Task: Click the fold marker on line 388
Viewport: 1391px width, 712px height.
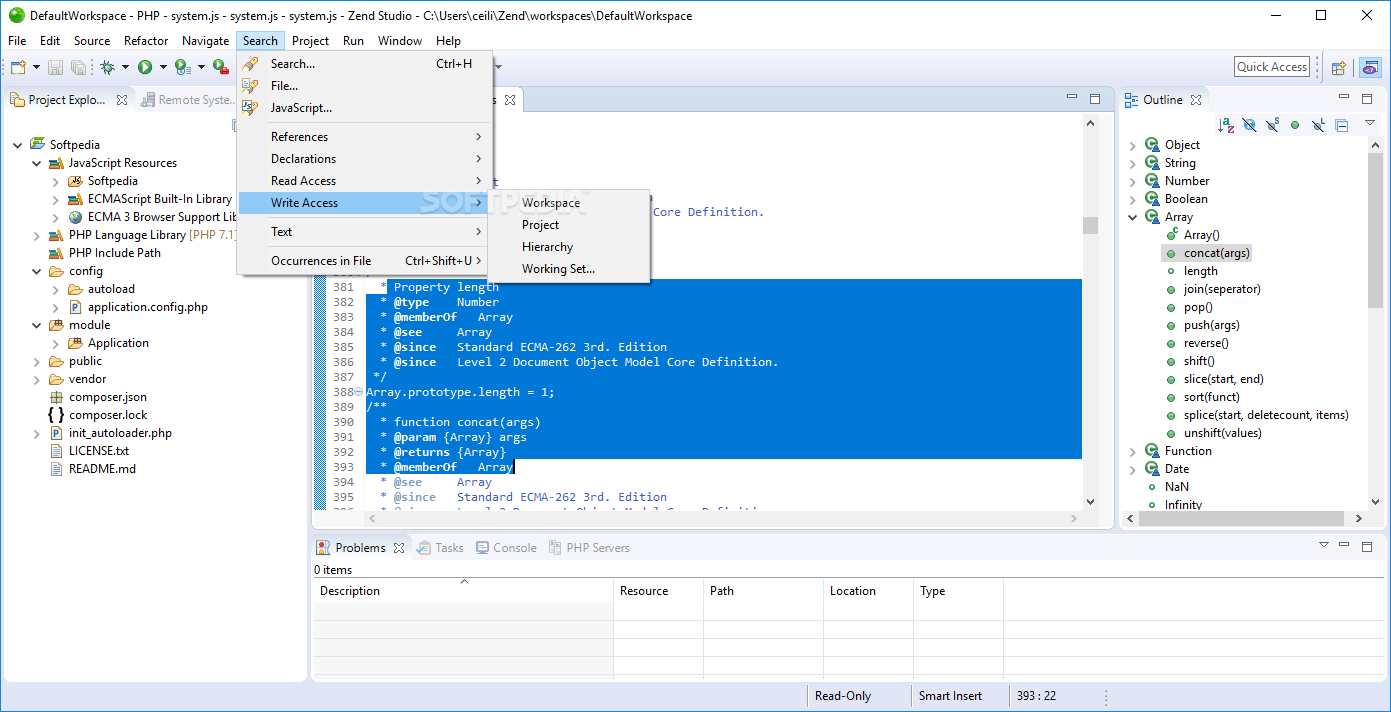Action: (358, 392)
